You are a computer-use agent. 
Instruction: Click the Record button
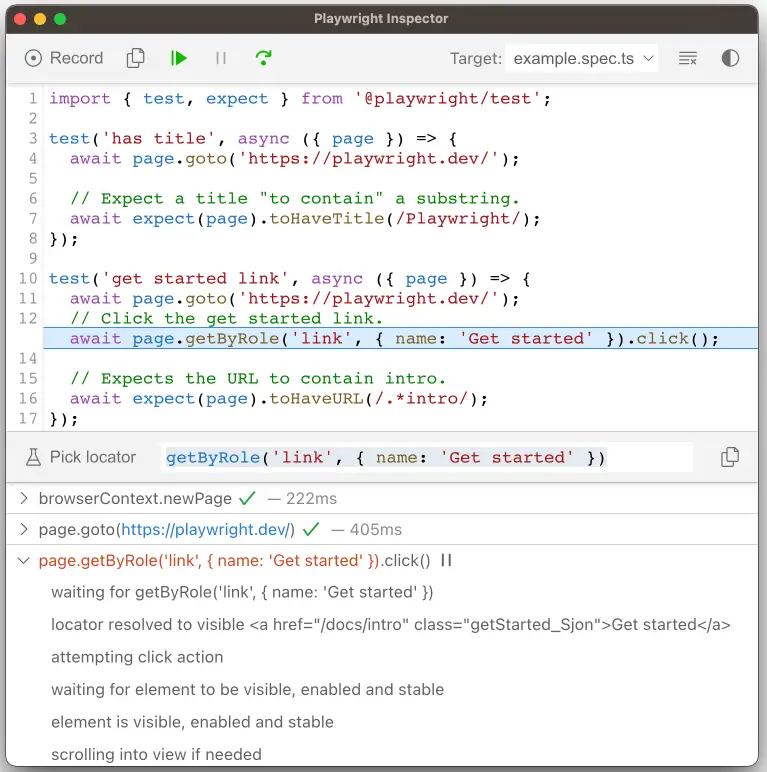[64, 58]
